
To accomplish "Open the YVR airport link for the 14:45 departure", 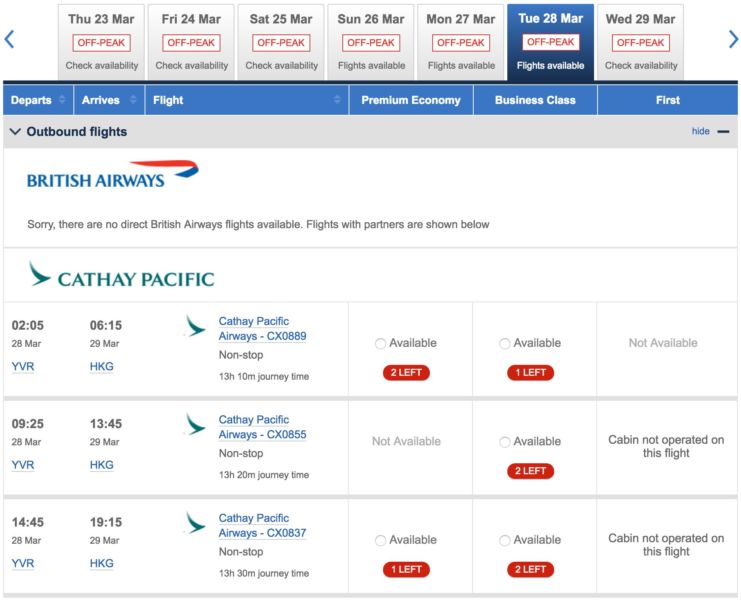I will [x=23, y=563].
